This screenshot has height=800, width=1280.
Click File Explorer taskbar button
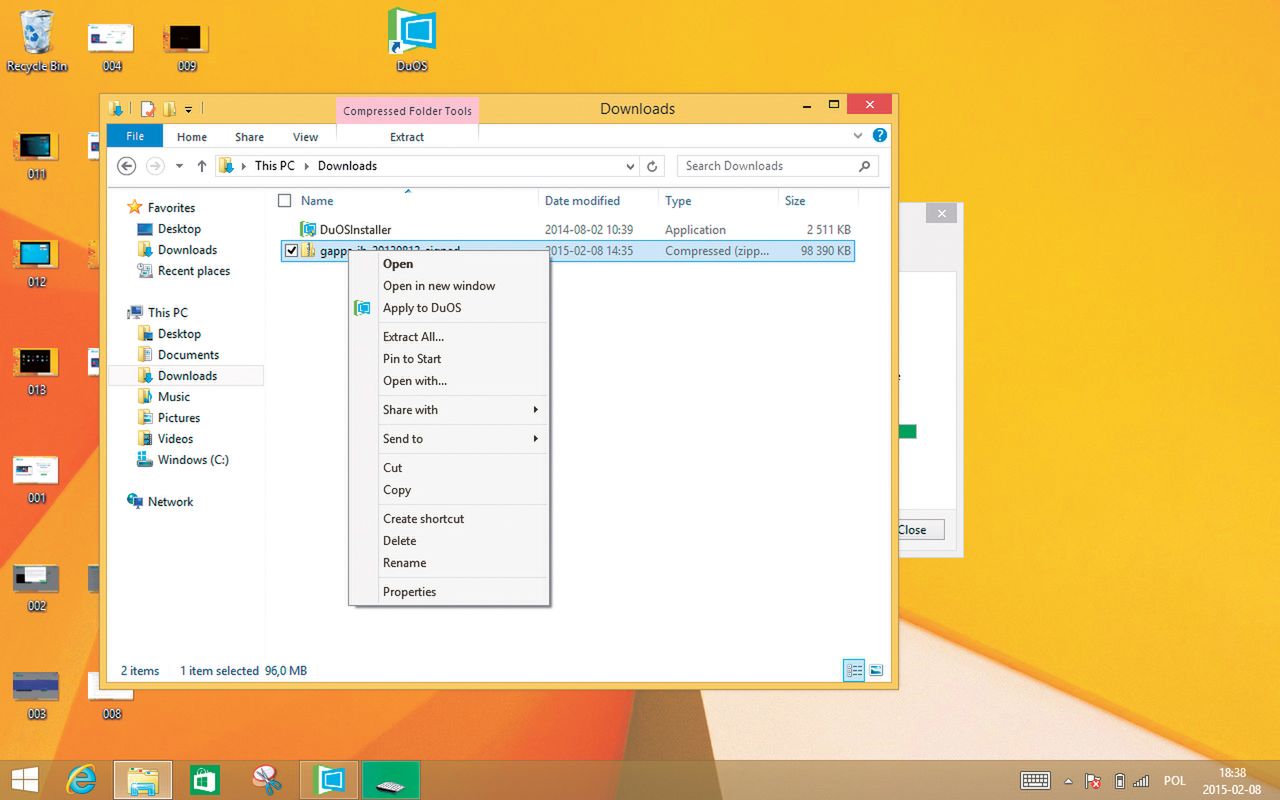(x=143, y=780)
